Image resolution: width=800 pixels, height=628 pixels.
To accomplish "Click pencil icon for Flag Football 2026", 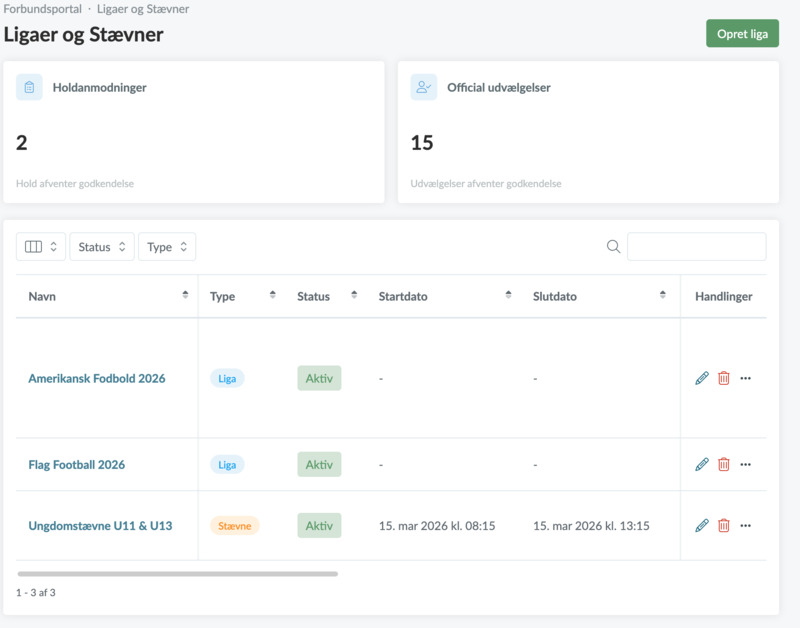I will click(x=701, y=465).
